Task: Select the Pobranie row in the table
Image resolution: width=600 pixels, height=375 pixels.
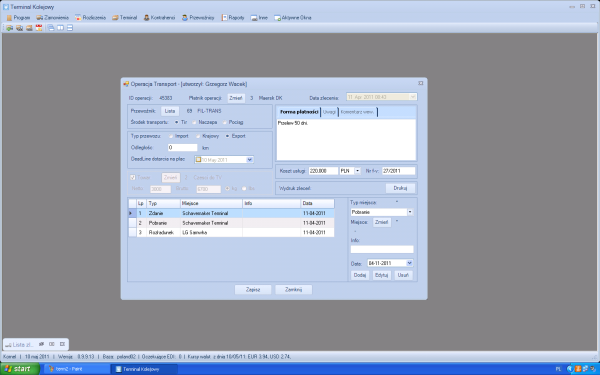Action: point(232,223)
